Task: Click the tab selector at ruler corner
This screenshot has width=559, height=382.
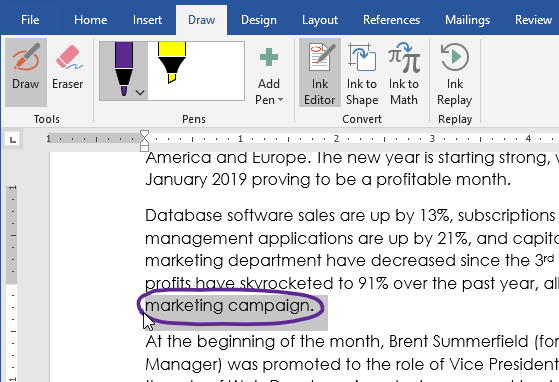Action: (13, 139)
